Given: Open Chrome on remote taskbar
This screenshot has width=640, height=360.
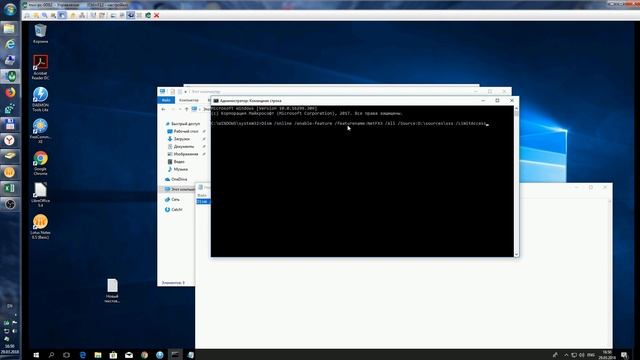Looking at the screenshot, I should [144, 355].
